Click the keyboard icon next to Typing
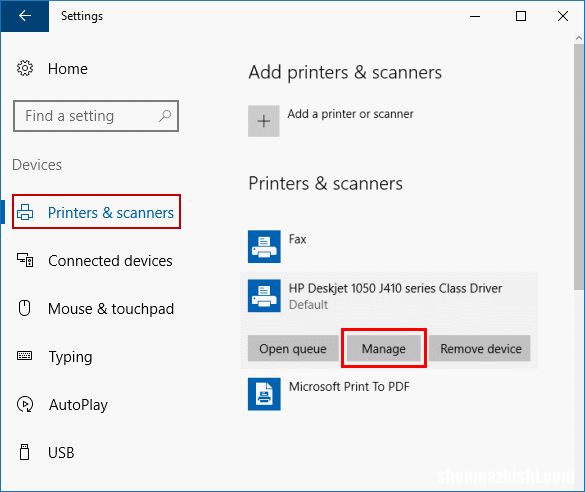Image resolution: width=585 pixels, height=492 pixels. tap(25, 355)
